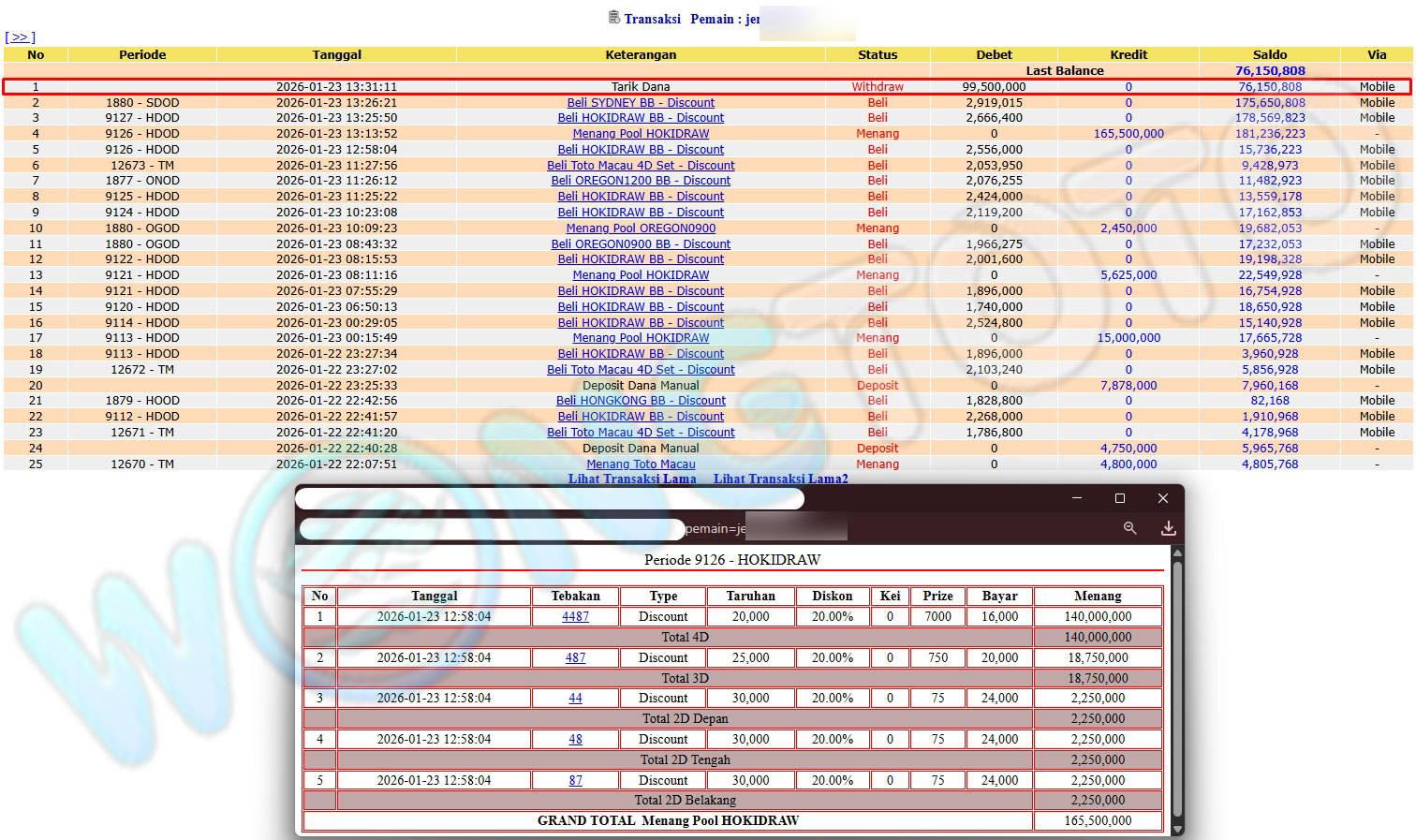The width and height of the screenshot is (1416, 840).
Task: Close the Periode 9126 popup window
Action: coord(1162,498)
